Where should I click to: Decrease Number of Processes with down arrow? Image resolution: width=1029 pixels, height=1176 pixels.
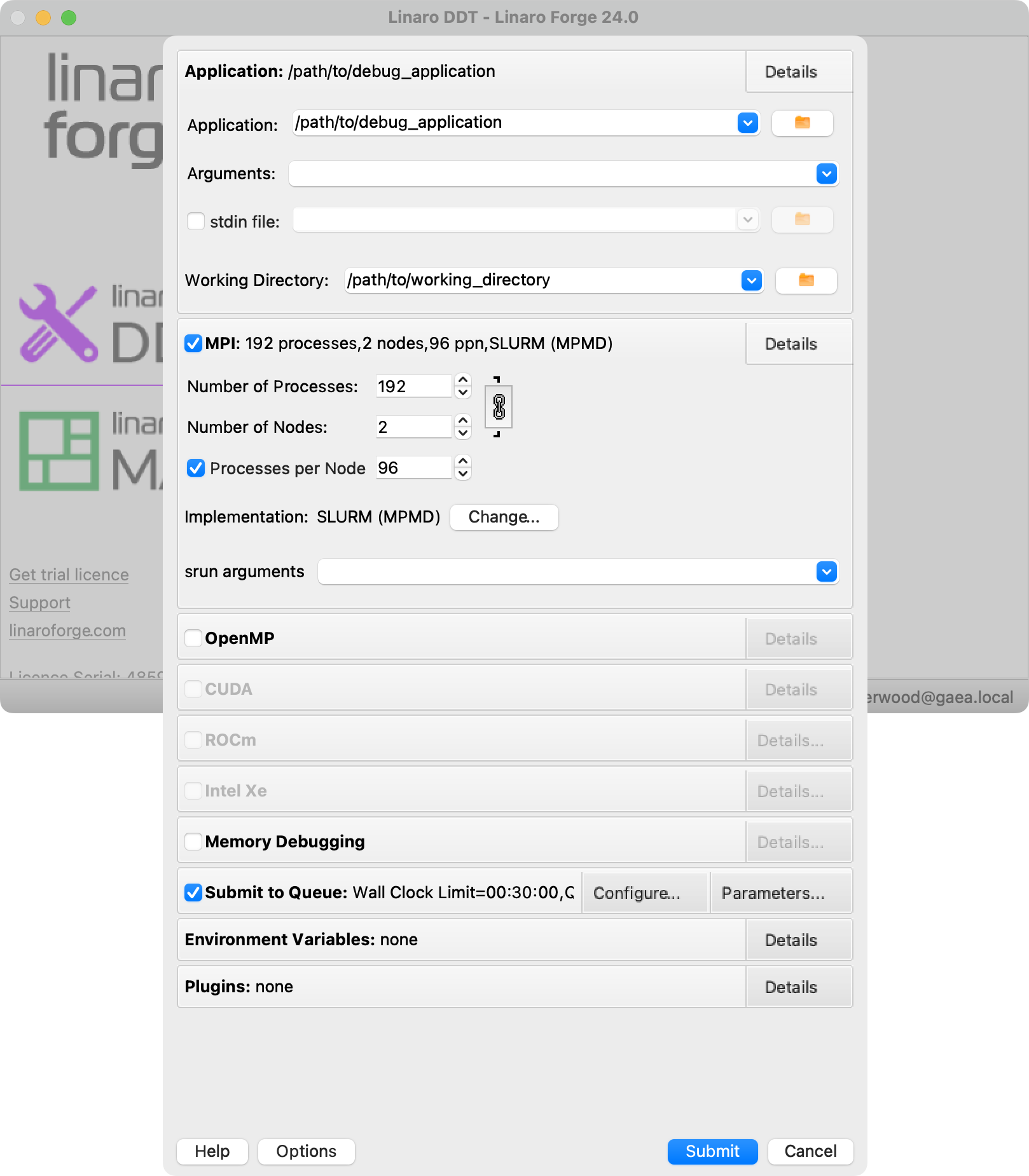click(463, 393)
